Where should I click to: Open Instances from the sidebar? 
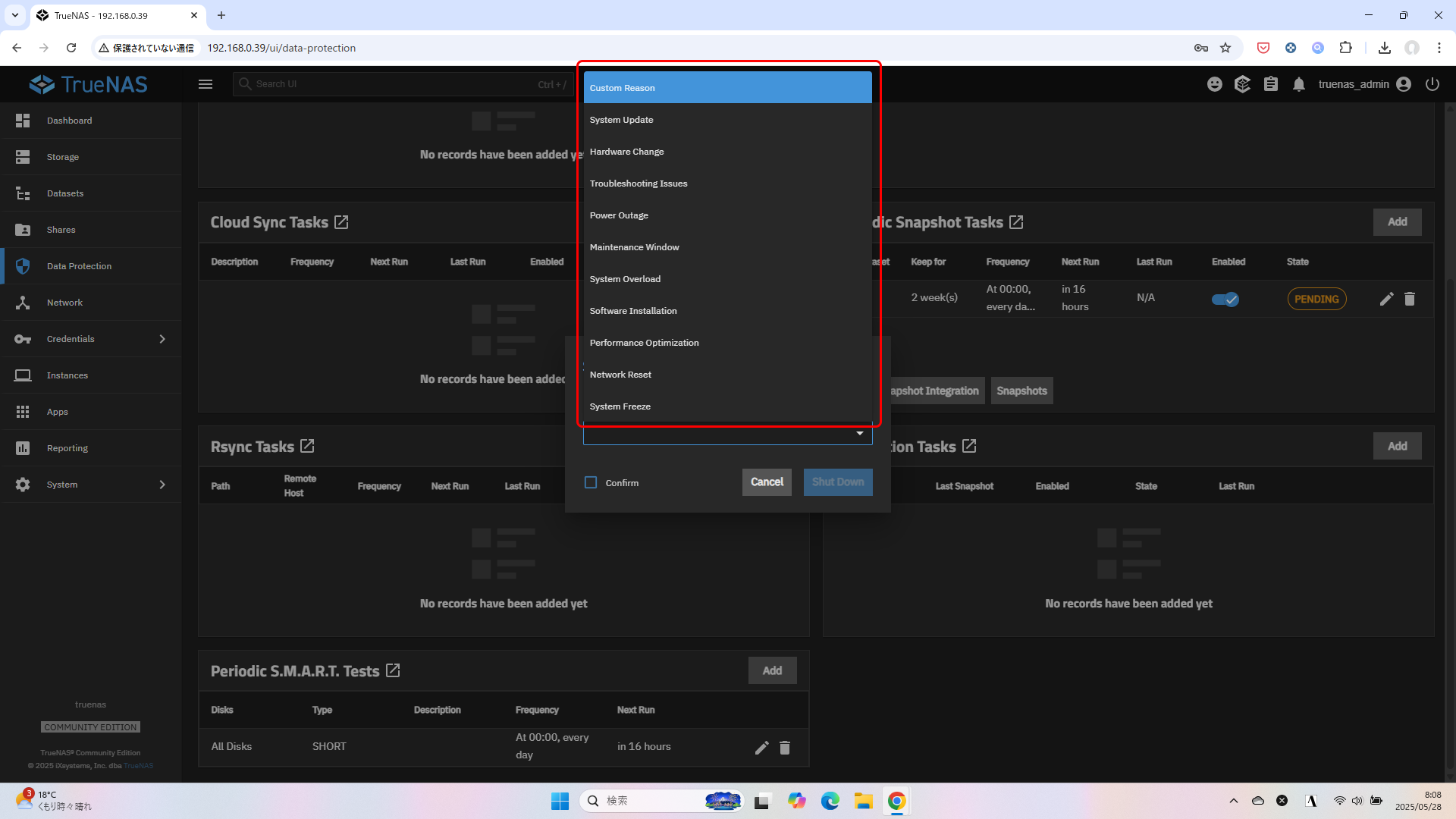pyautogui.click(x=91, y=375)
